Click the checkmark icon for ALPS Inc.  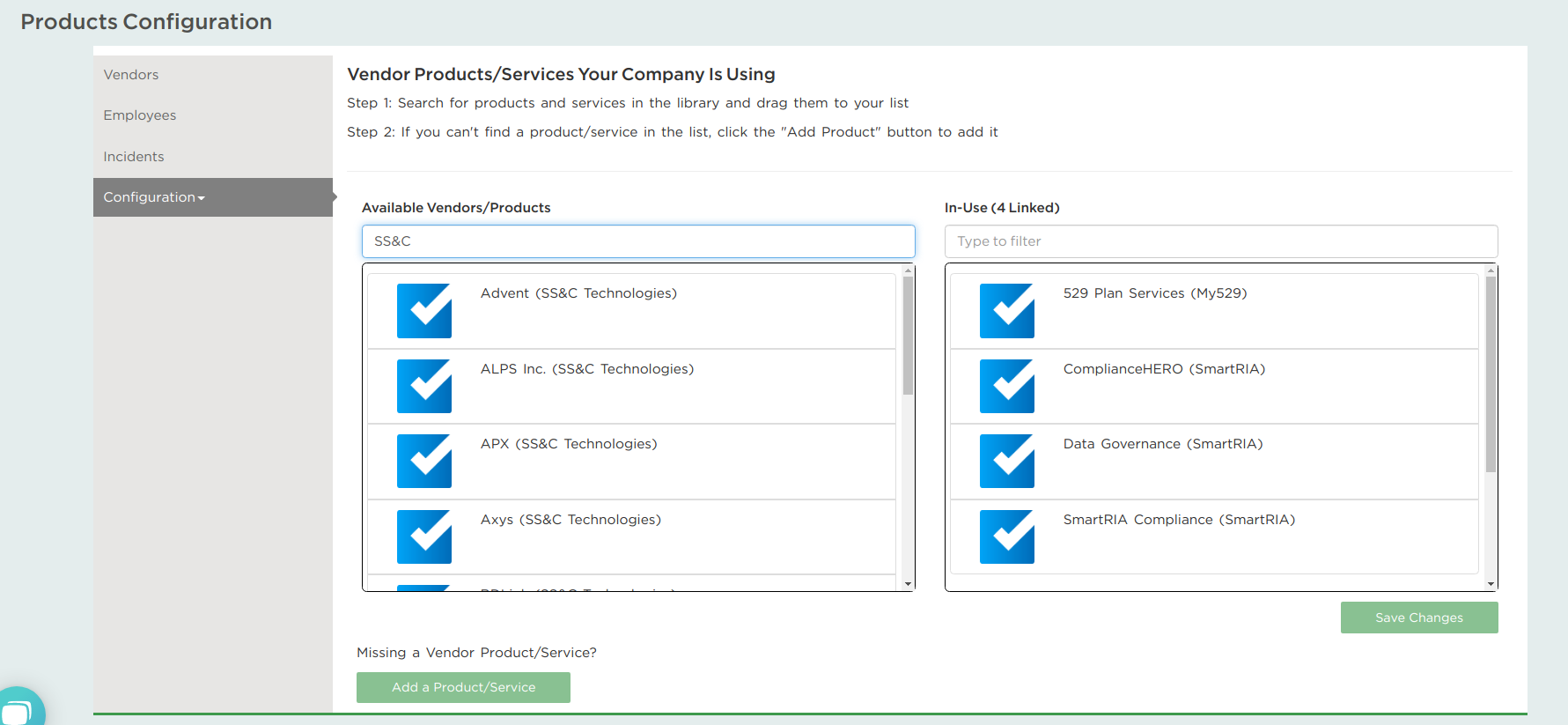click(x=424, y=386)
